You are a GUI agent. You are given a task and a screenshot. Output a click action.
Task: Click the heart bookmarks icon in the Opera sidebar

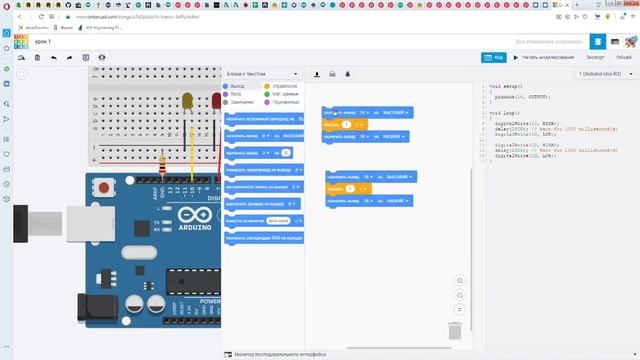pyautogui.click(x=7, y=154)
